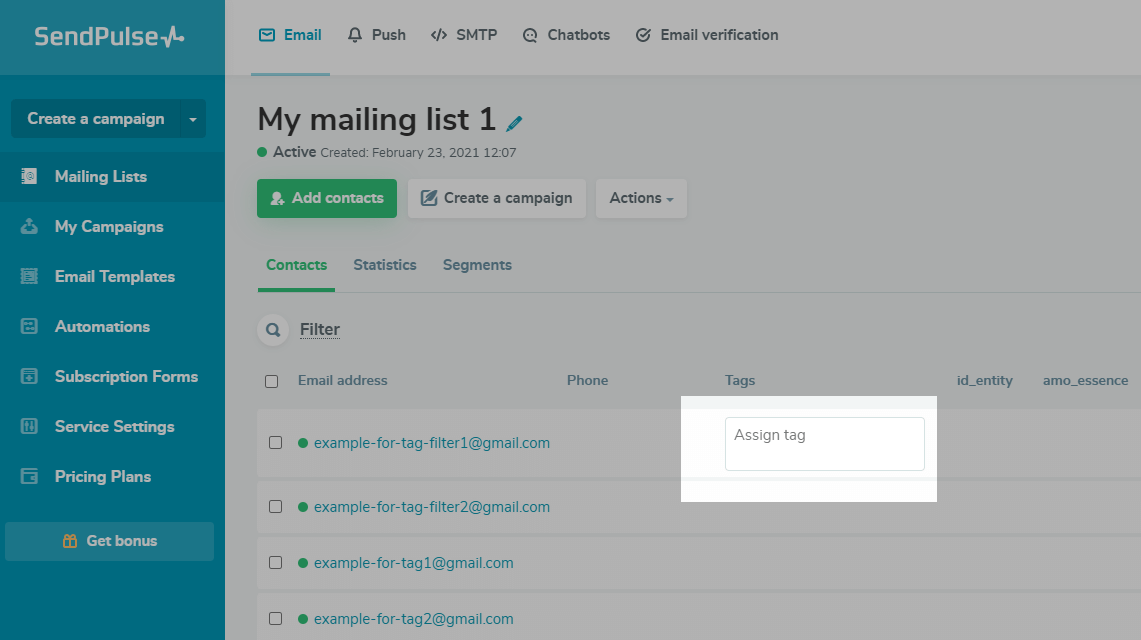Check the box for example-for-tag-filter1@gmail.com
Screen dimensions: 1141x640
[275, 443]
